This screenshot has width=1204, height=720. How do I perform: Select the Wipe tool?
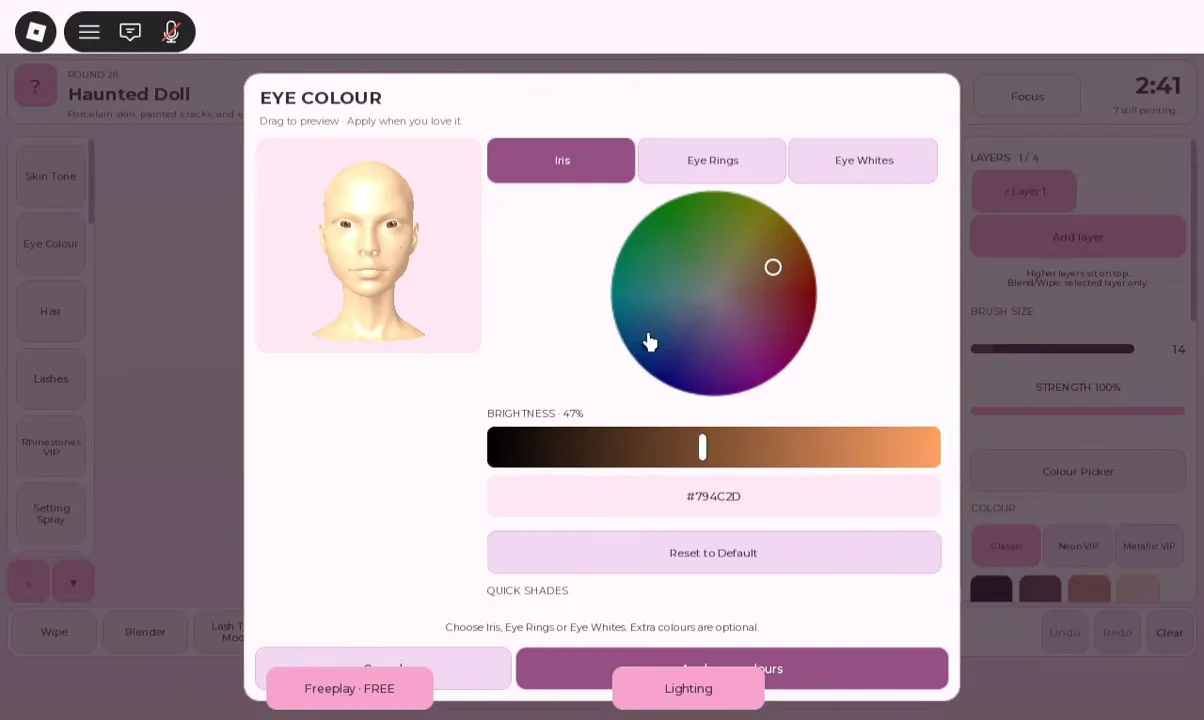pyautogui.click(x=54, y=632)
